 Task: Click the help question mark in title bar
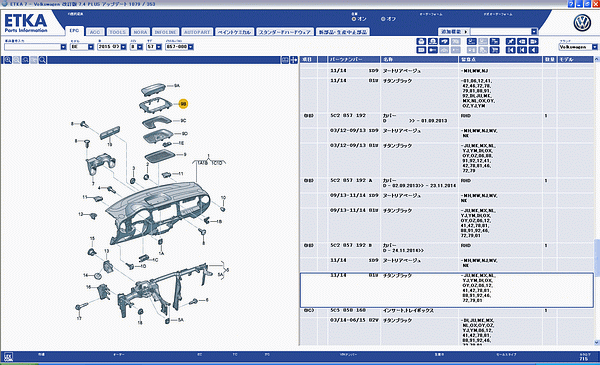tap(571, 4)
